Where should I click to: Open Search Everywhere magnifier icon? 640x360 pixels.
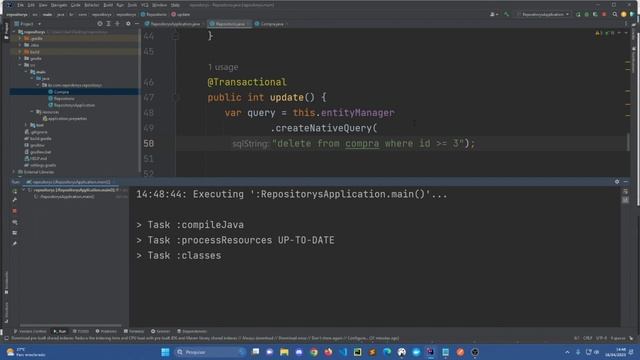(615, 14)
